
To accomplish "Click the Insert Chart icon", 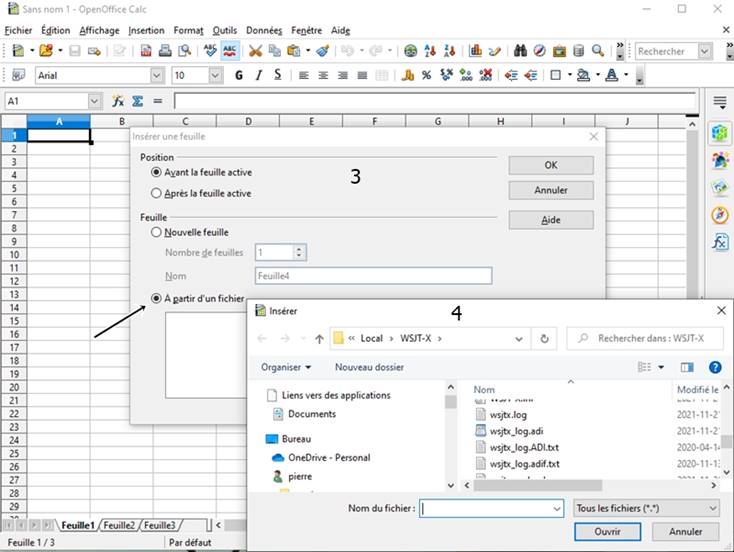I will (x=475, y=51).
